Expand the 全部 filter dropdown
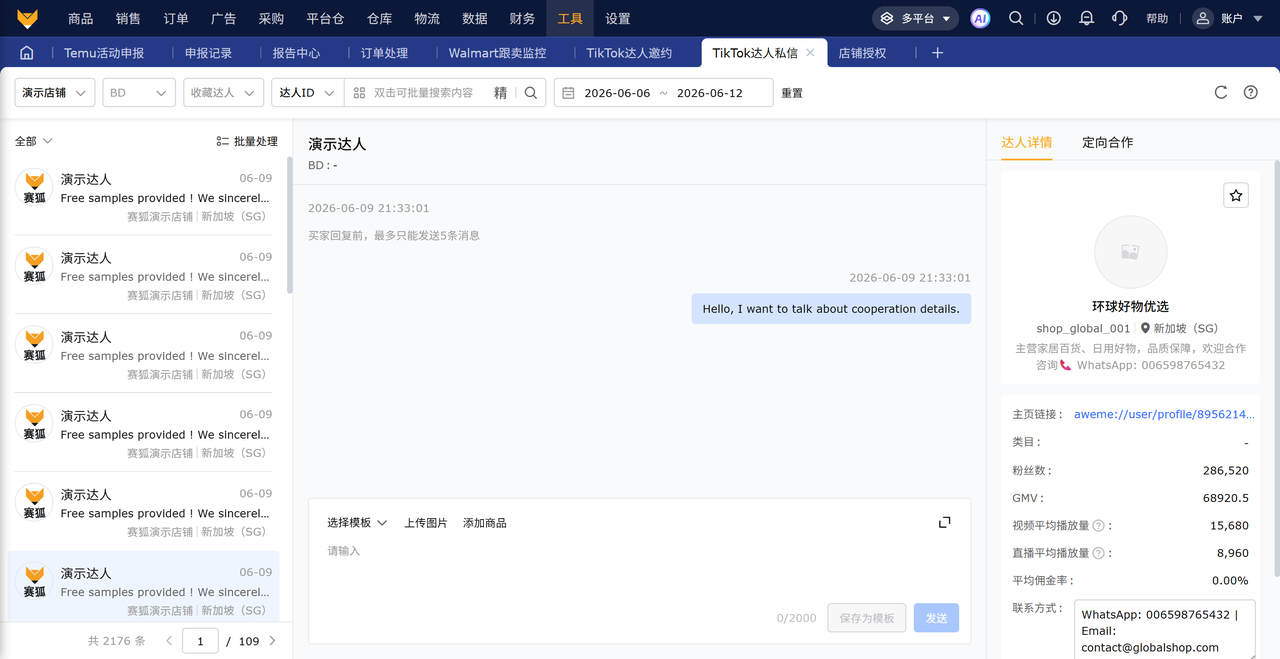The image size is (1280, 659). [34, 142]
